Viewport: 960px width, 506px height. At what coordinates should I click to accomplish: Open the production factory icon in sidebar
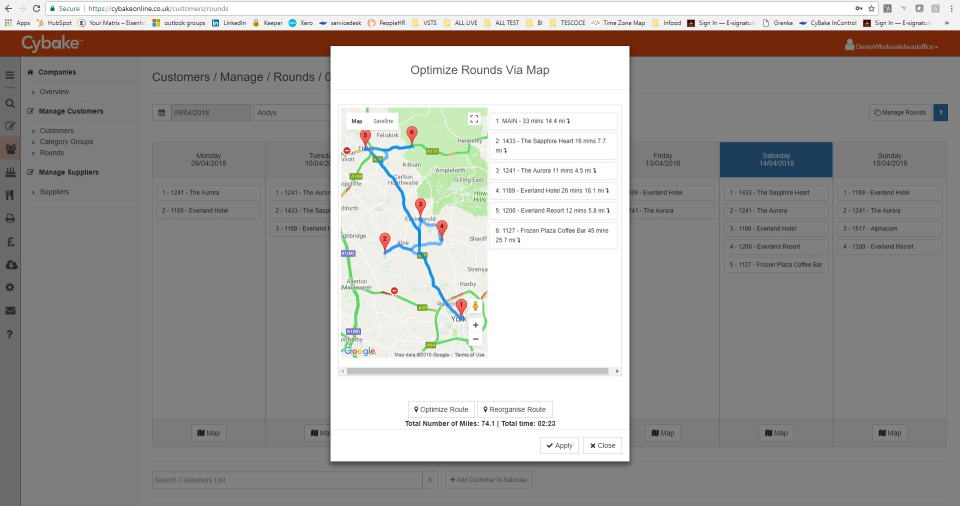tap(10, 173)
